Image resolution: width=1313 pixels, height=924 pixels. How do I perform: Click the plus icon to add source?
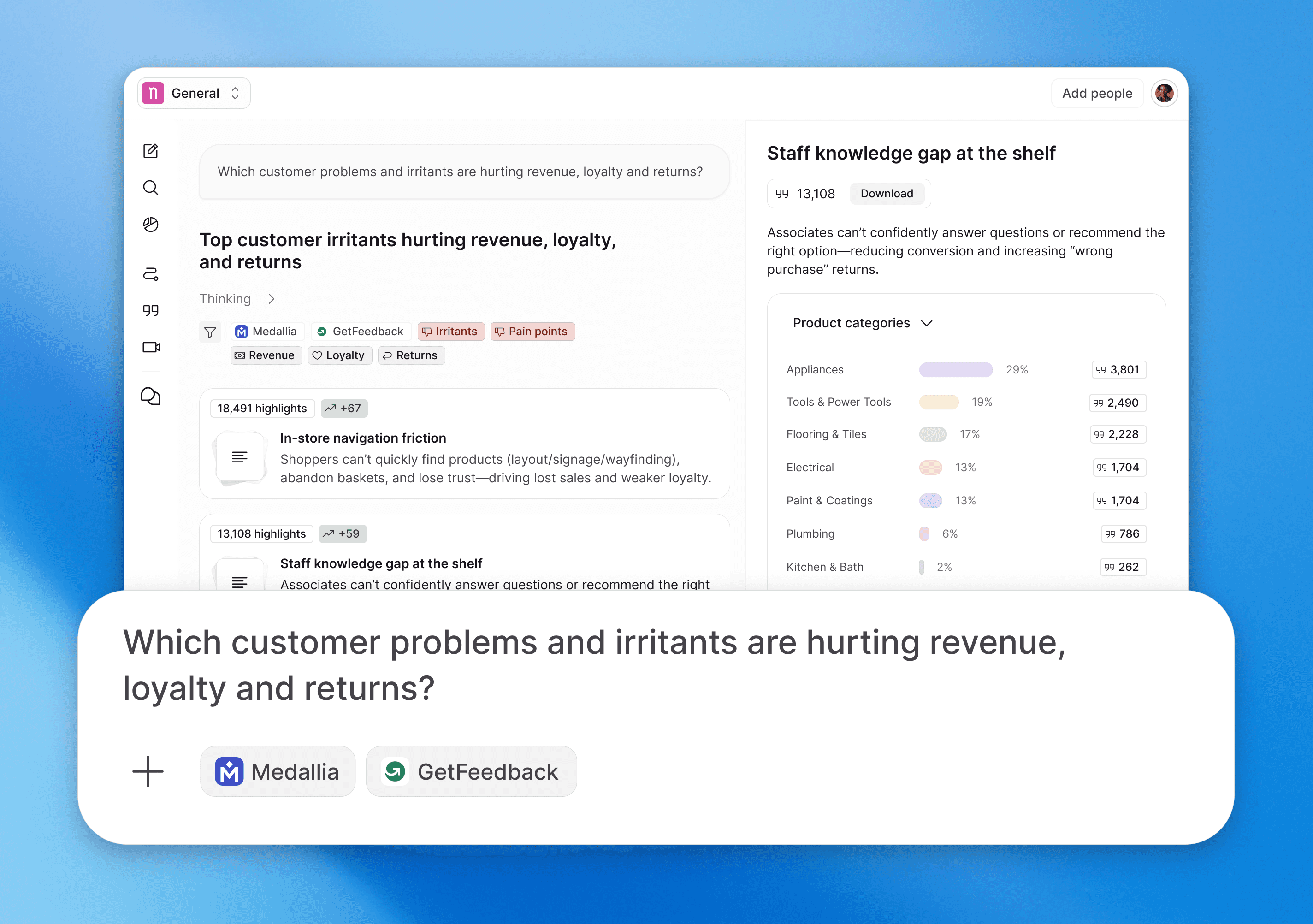point(148,771)
